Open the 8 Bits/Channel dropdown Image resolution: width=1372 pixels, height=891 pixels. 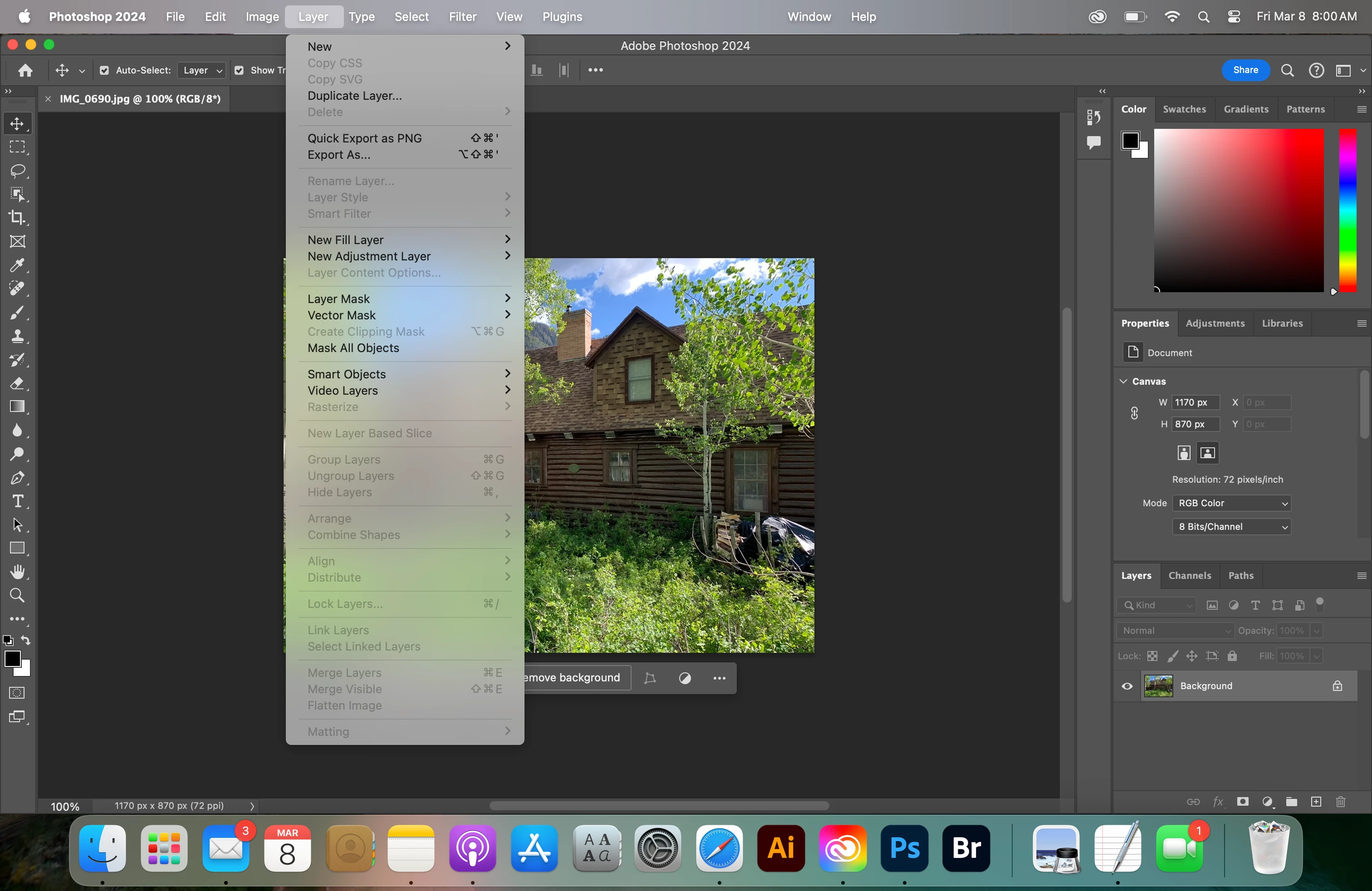coord(1231,527)
